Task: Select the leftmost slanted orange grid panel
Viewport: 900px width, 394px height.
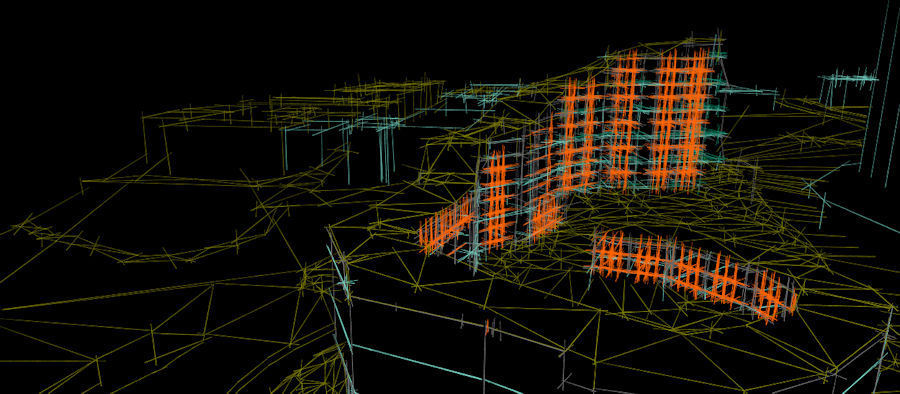Action: point(448,224)
